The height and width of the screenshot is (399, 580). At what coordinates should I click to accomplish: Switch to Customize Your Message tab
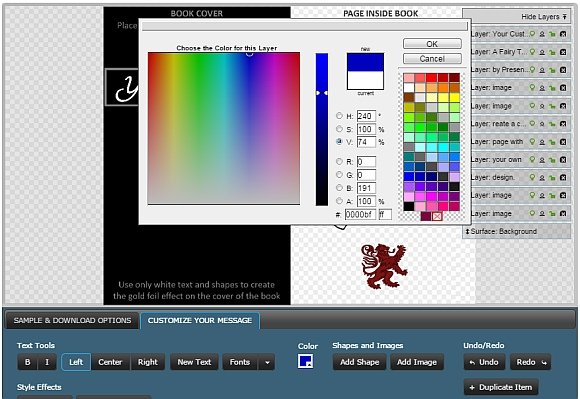[x=200, y=321]
